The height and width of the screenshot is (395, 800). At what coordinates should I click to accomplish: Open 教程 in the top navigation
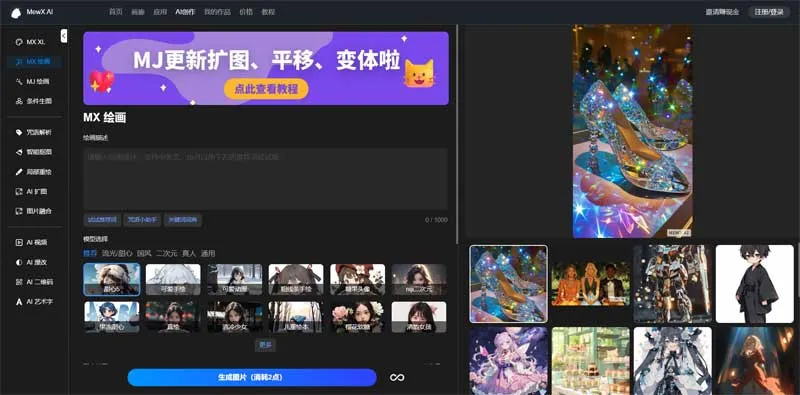(268, 12)
